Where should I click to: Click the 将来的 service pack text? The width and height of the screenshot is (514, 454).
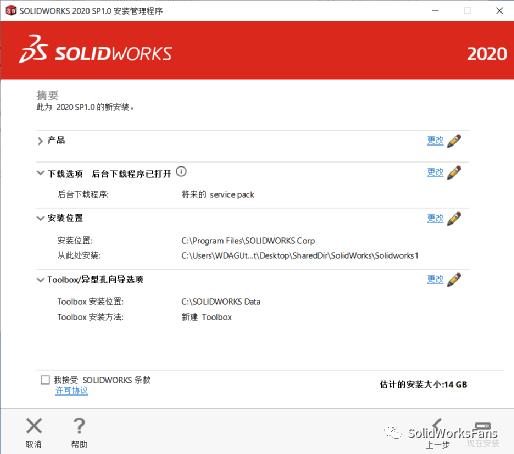pyautogui.click(x=218, y=195)
